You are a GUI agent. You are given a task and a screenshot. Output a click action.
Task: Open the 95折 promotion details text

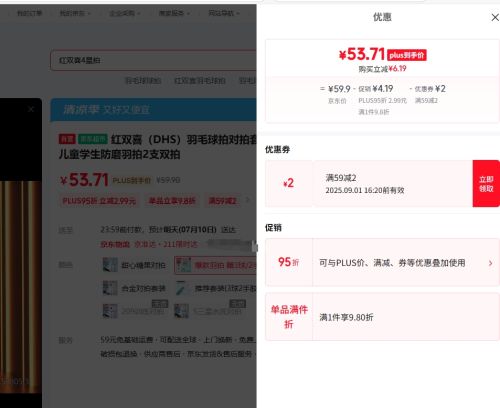(x=392, y=263)
